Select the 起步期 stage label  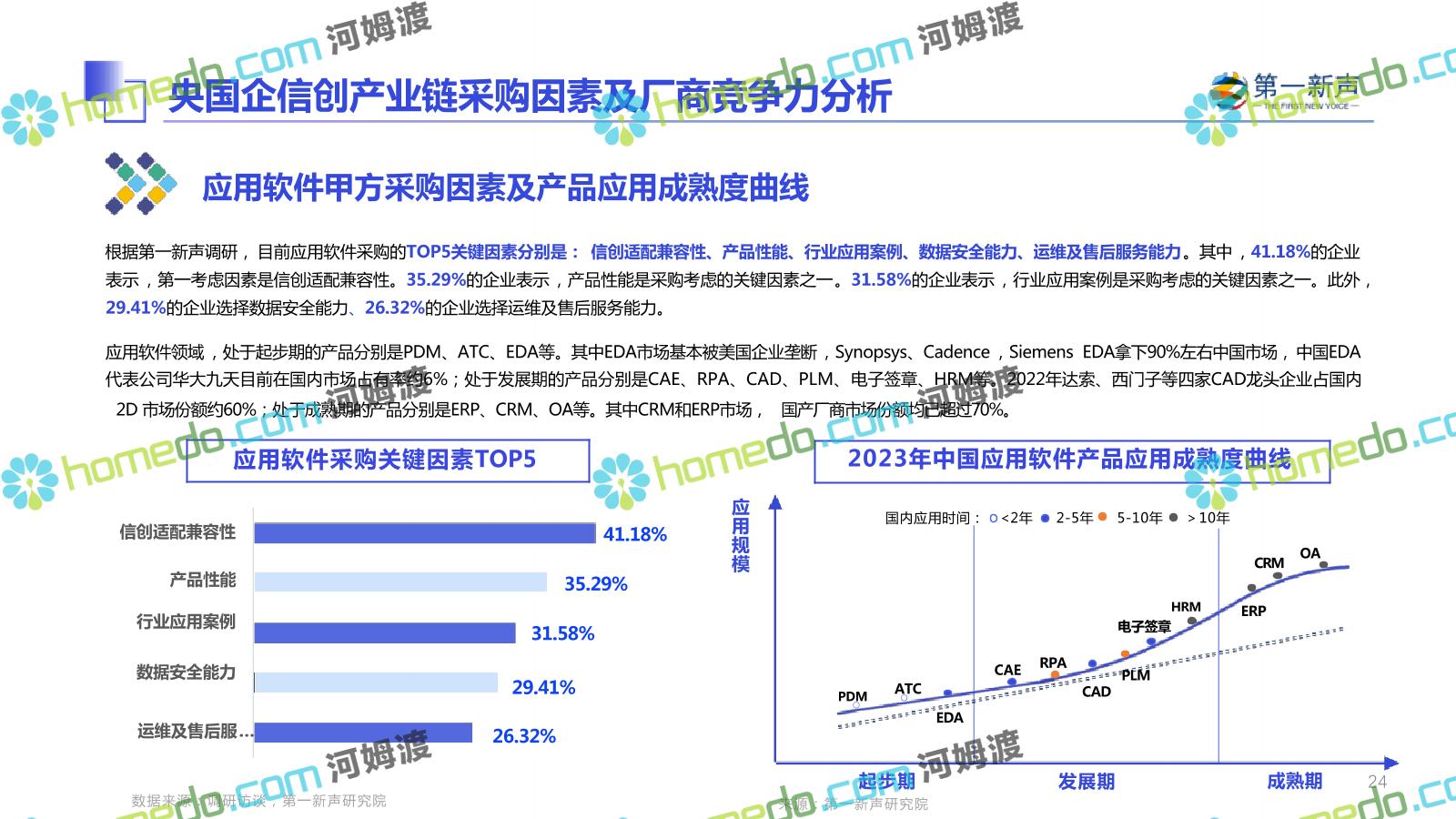point(885,781)
